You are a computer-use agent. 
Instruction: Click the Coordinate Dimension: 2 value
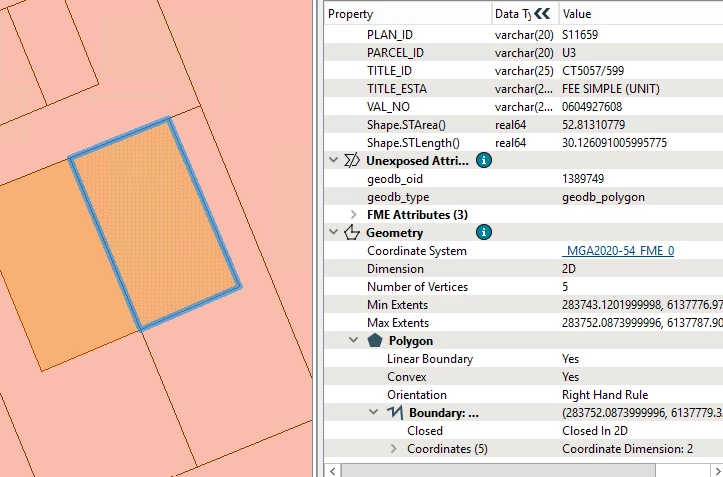click(627, 448)
